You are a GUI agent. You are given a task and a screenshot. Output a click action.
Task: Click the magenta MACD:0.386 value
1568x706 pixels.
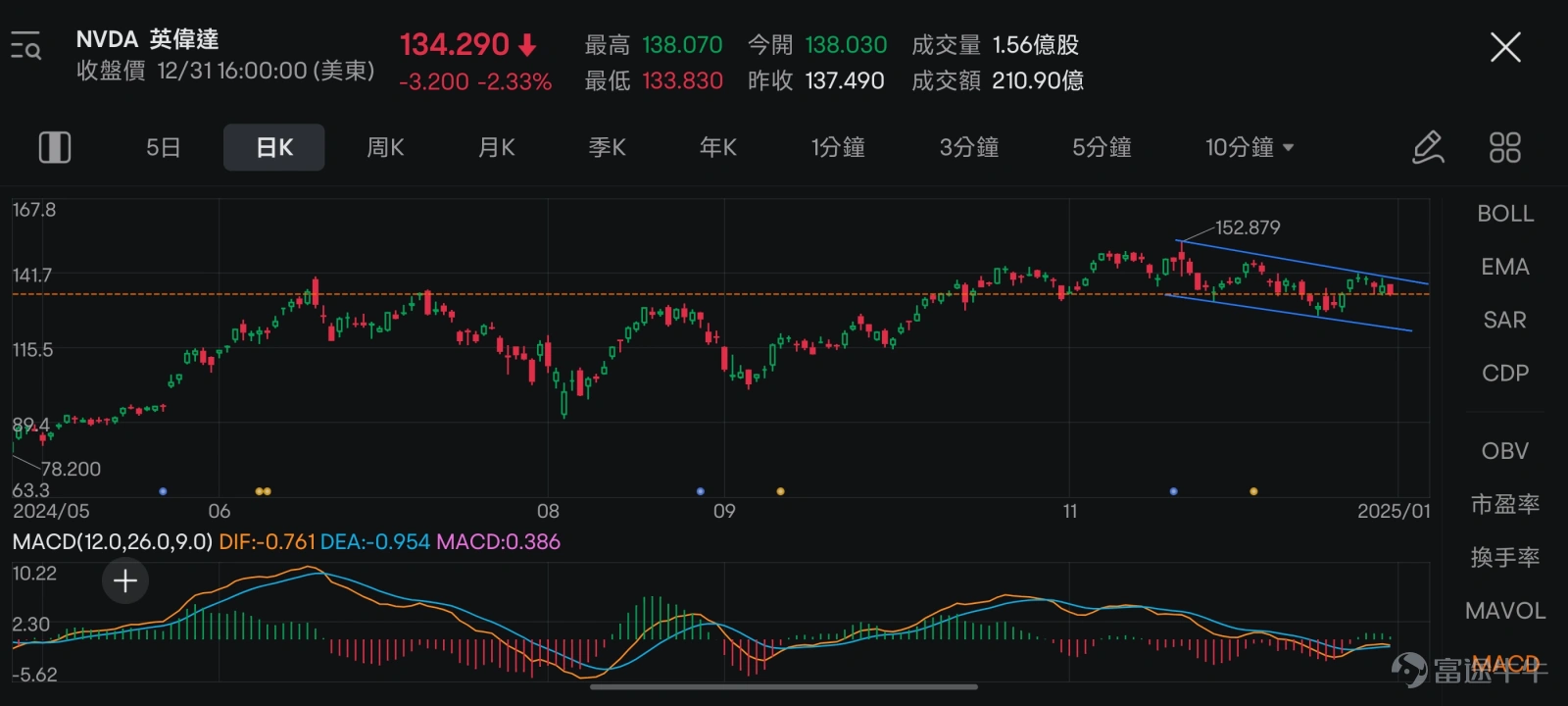click(498, 541)
